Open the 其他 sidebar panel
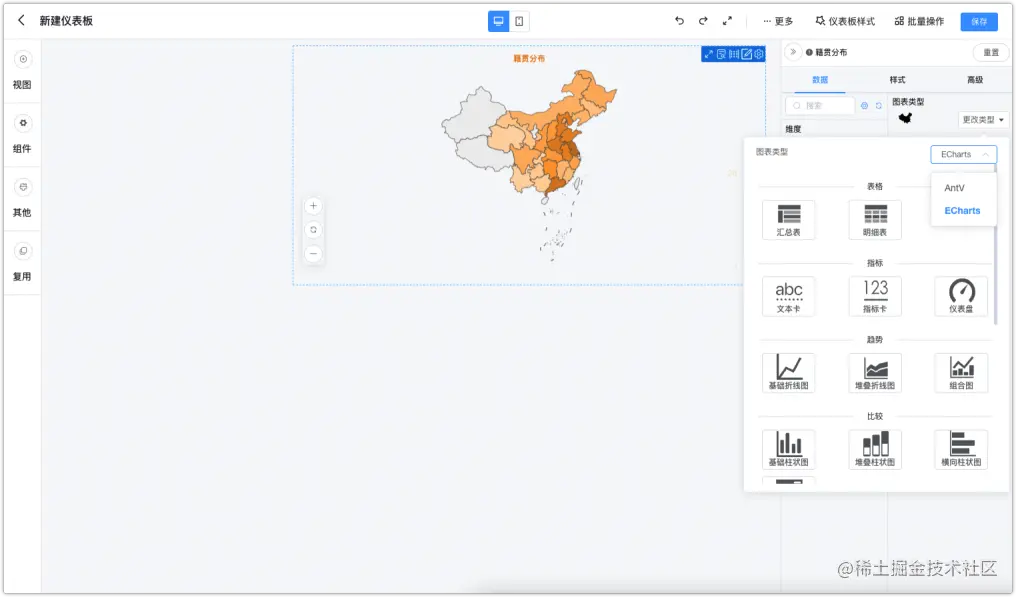1016x597 pixels. point(23,198)
